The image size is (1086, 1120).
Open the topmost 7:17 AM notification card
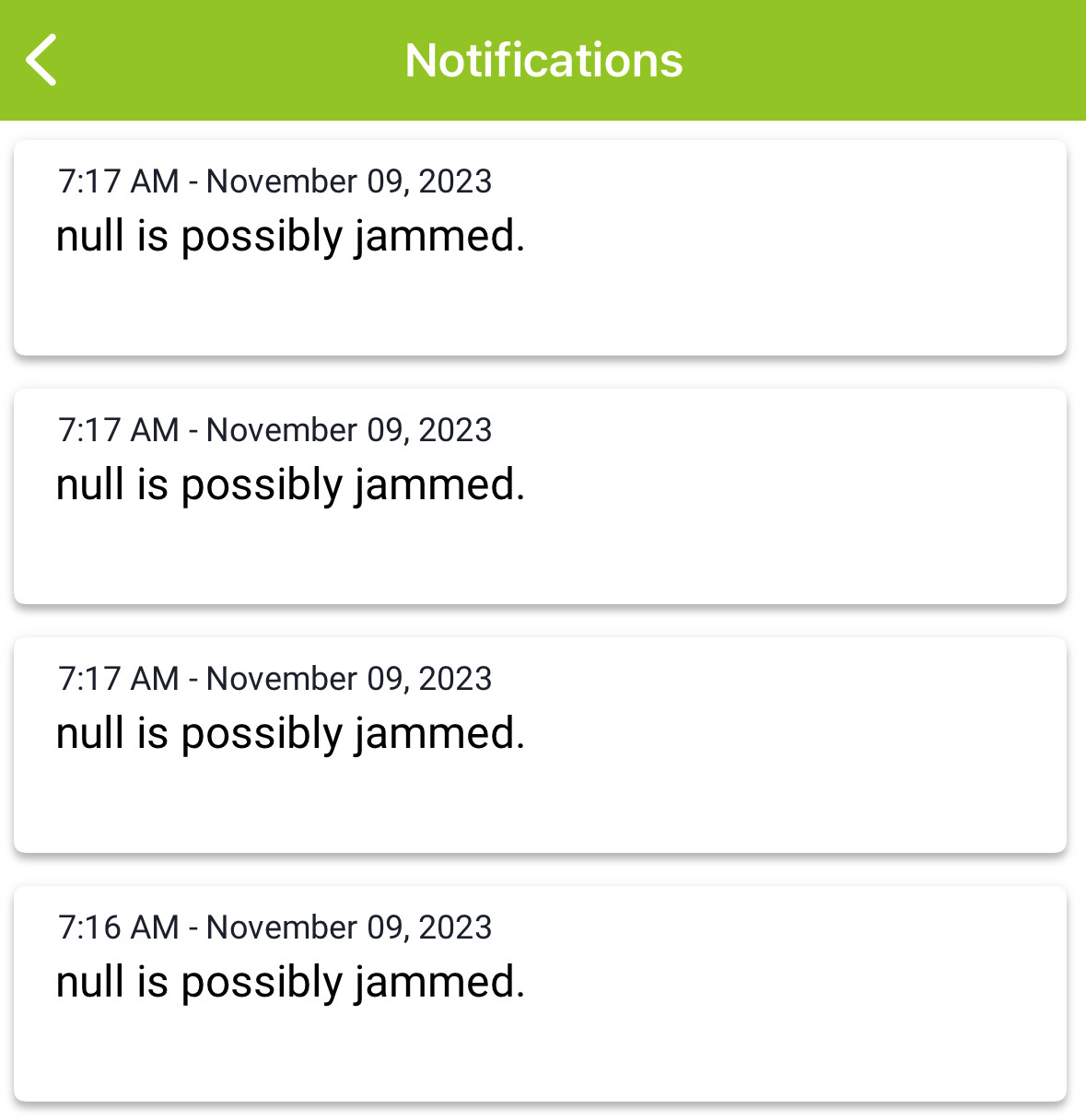tap(540, 248)
